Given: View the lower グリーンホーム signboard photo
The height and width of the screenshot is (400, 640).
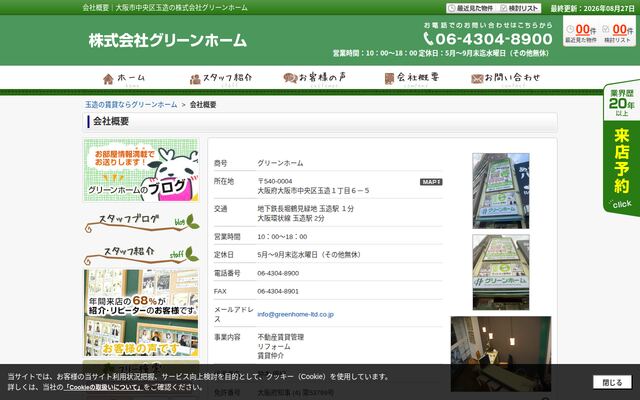Looking at the screenshot, I should pyautogui.click(x=501, y=272).
